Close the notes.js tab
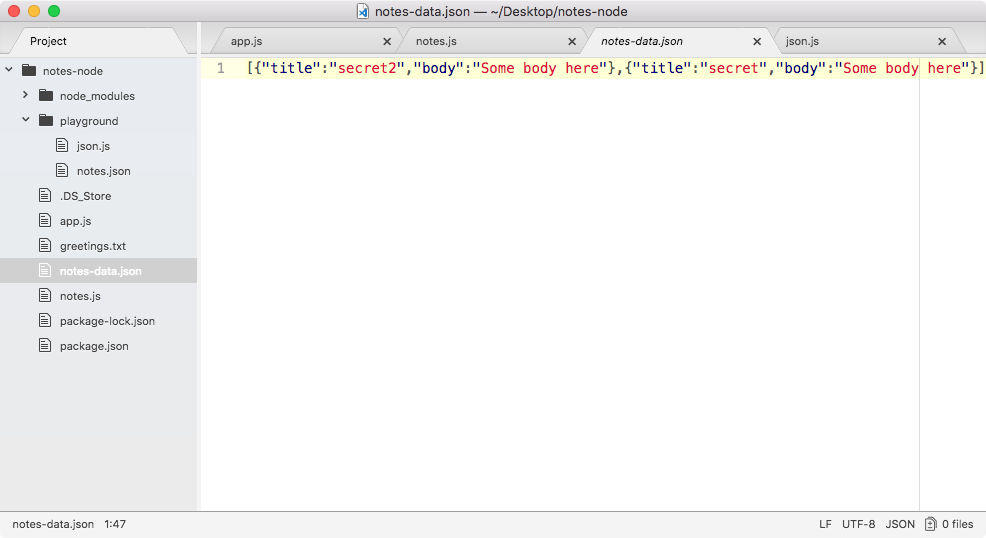The image size is (986, 538). [572, 41]
